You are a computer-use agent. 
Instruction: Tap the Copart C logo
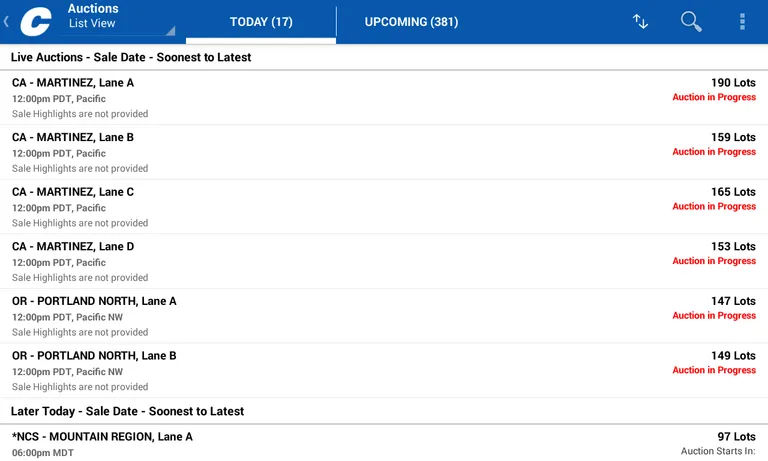point(36,22)
